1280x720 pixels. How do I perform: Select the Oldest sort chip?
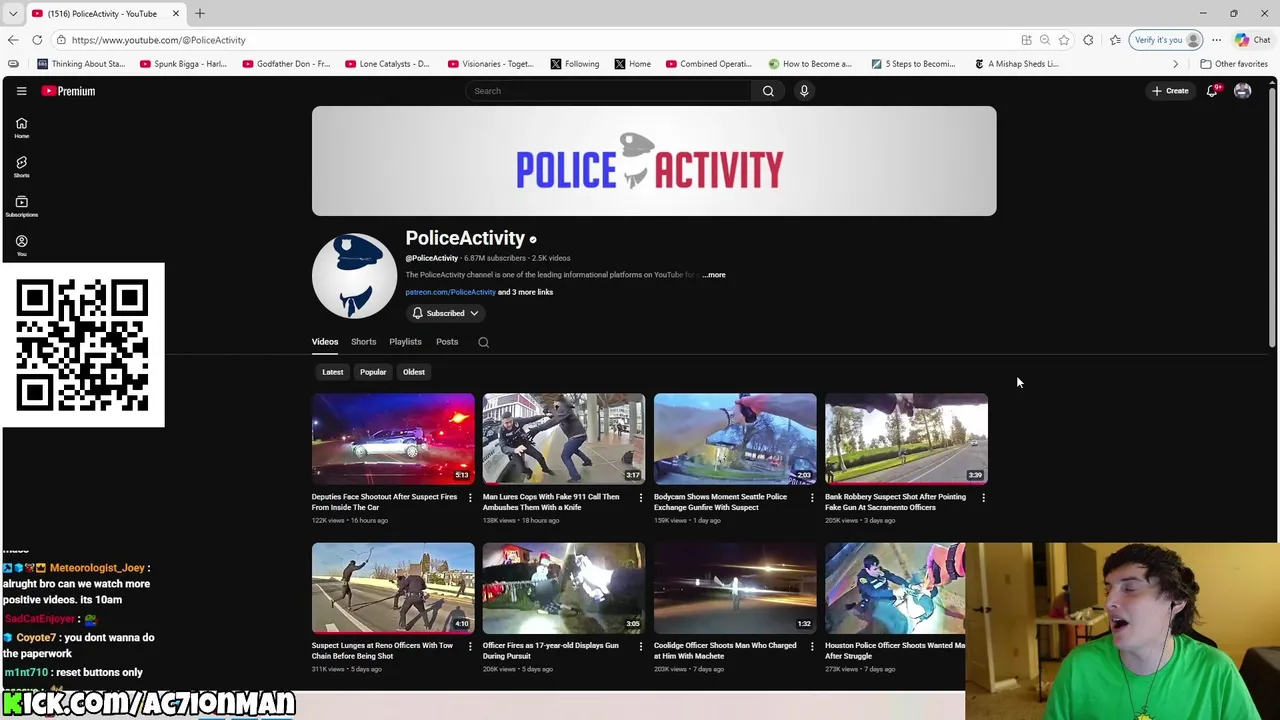pyautogui.click(x=414, y=372)
